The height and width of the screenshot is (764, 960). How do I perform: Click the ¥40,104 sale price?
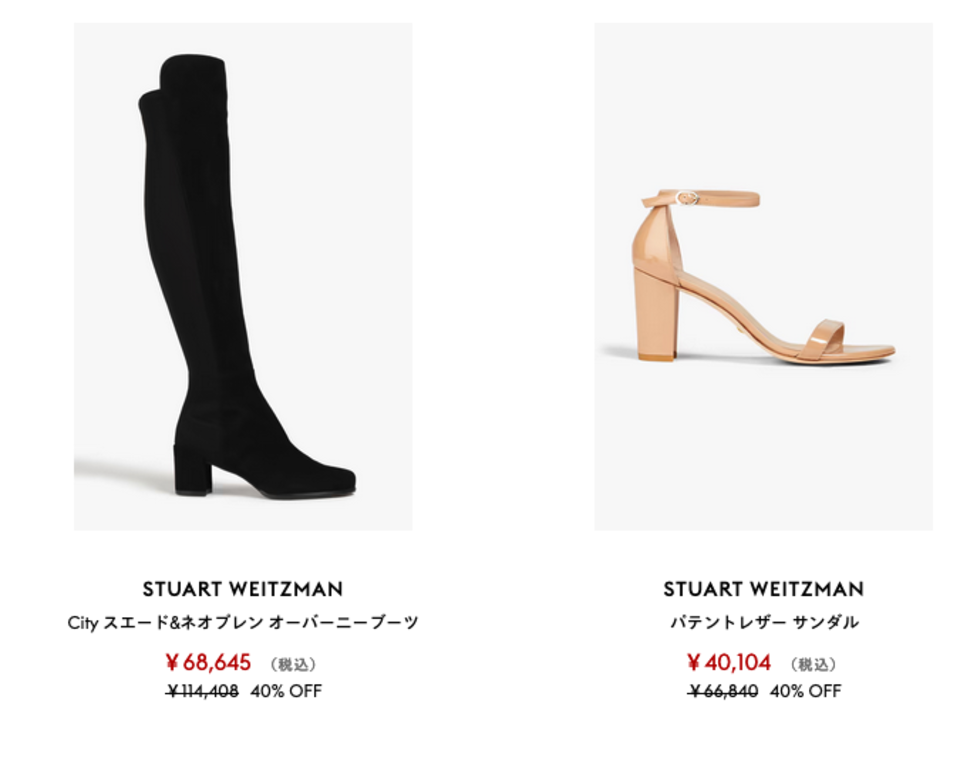(x=729, y=662)
